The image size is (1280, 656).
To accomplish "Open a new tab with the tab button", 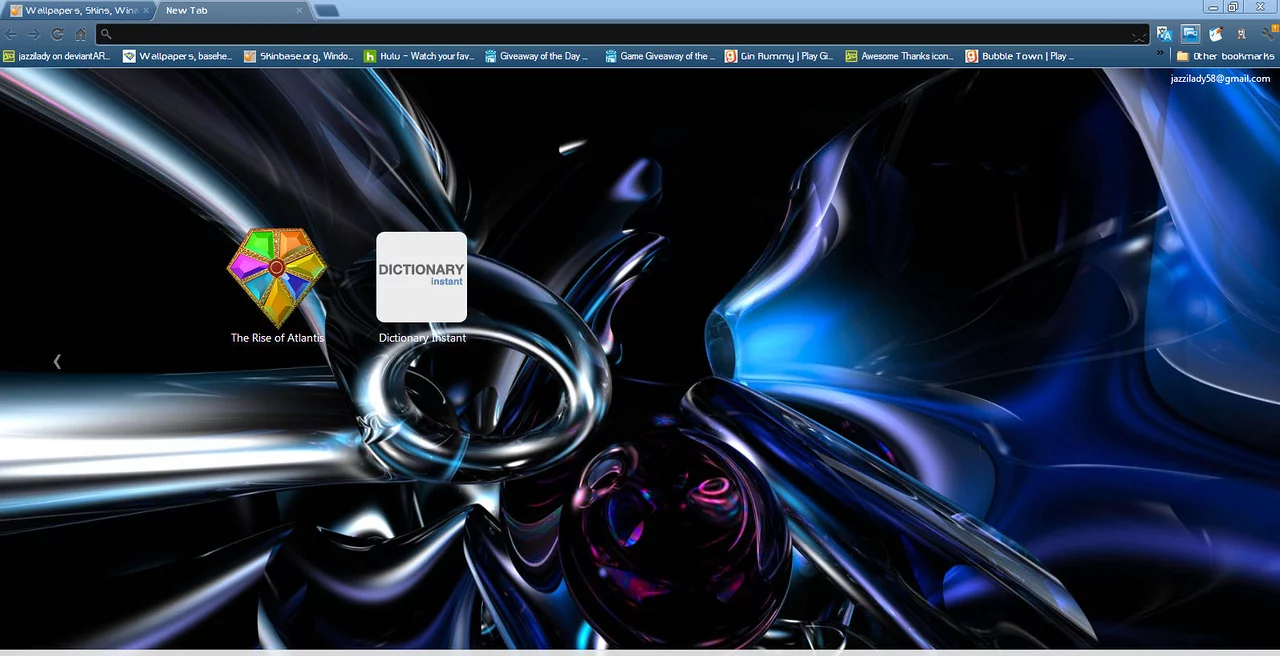I will coord(327,11).
